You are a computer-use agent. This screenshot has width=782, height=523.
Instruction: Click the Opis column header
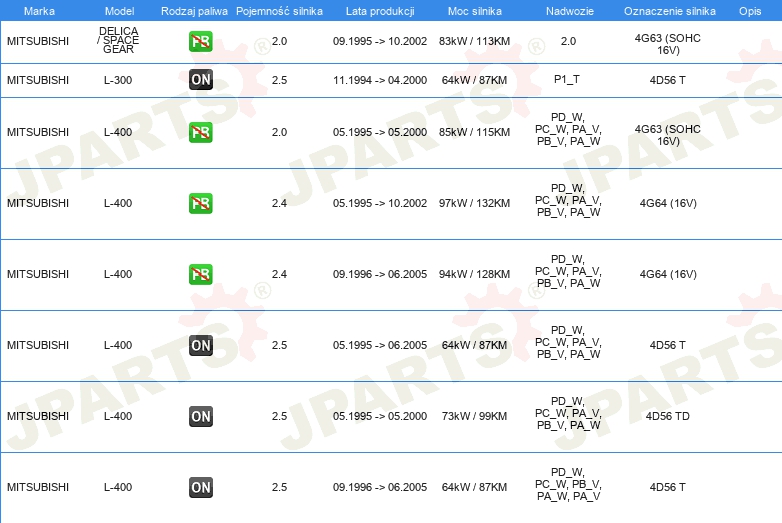coord(750,11)
